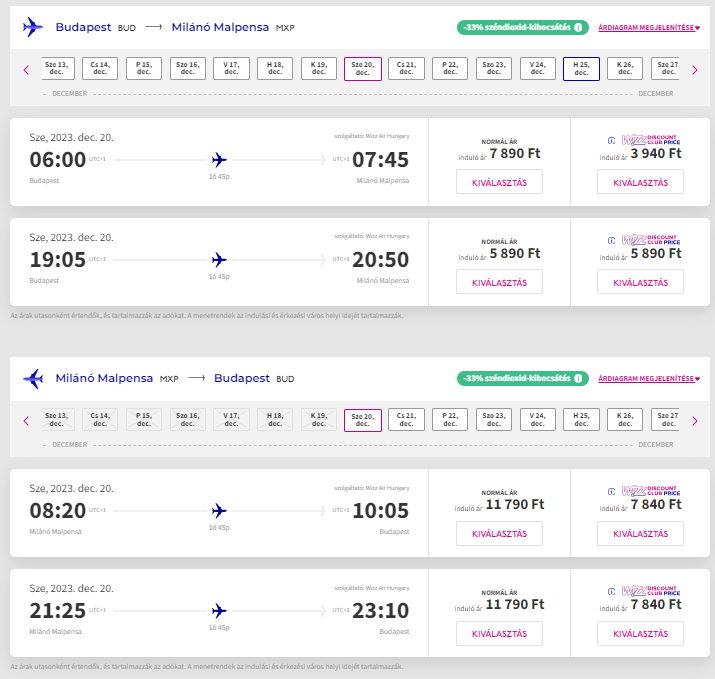Choose 3 940 Ft Wizz Discount Club price
This screenshot has height=679, width=715.
[x=640, y=182]
